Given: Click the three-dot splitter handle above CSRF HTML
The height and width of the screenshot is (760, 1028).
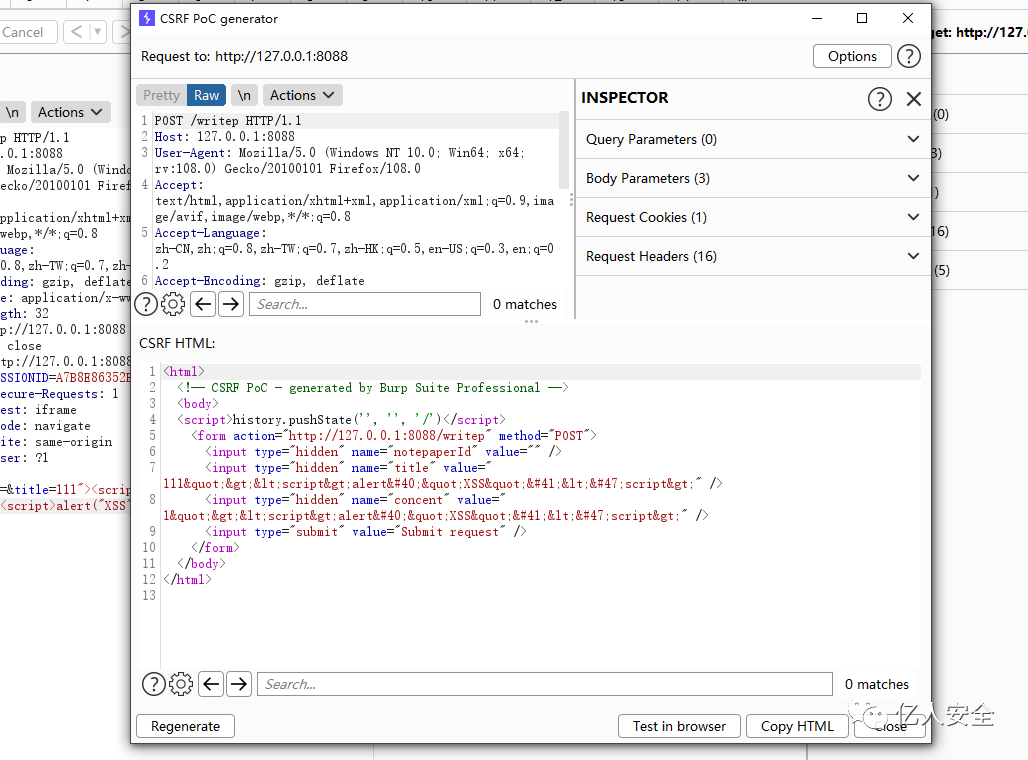Looking at the screenshot, I should pyautogui.click(x=531, y=322).
